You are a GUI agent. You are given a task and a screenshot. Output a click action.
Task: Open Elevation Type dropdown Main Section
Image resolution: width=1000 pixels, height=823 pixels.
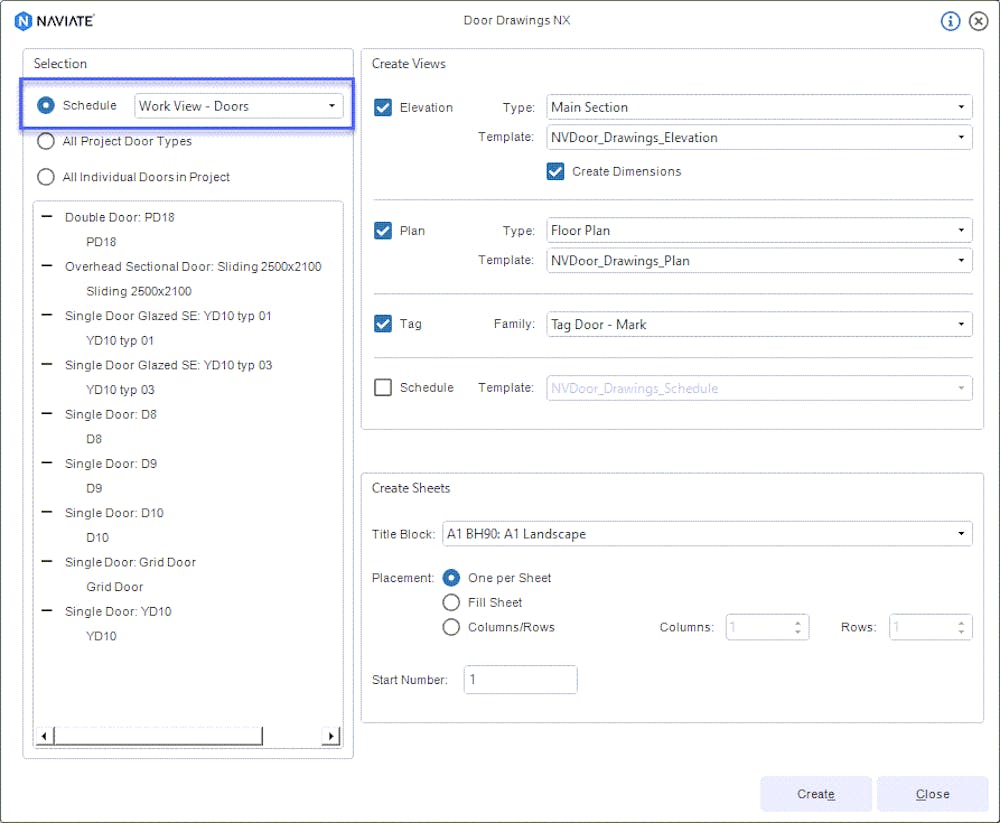pos(759,107)
